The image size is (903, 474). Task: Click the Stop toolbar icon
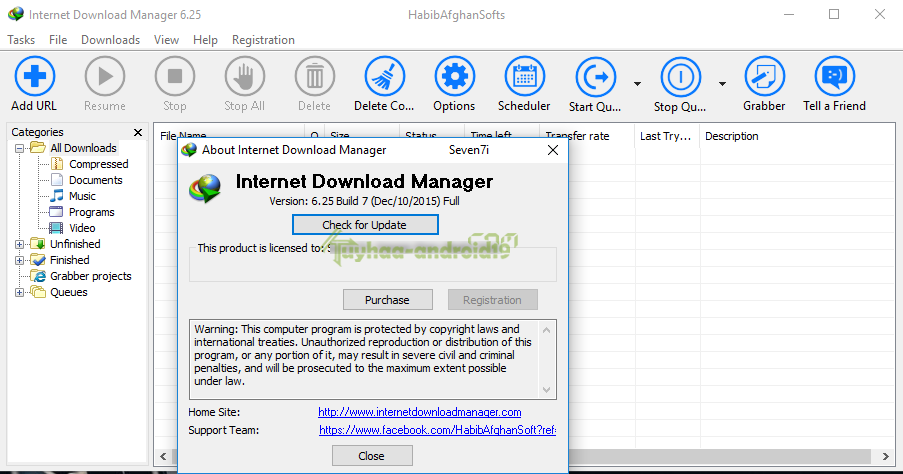click(x=174, y=75)
